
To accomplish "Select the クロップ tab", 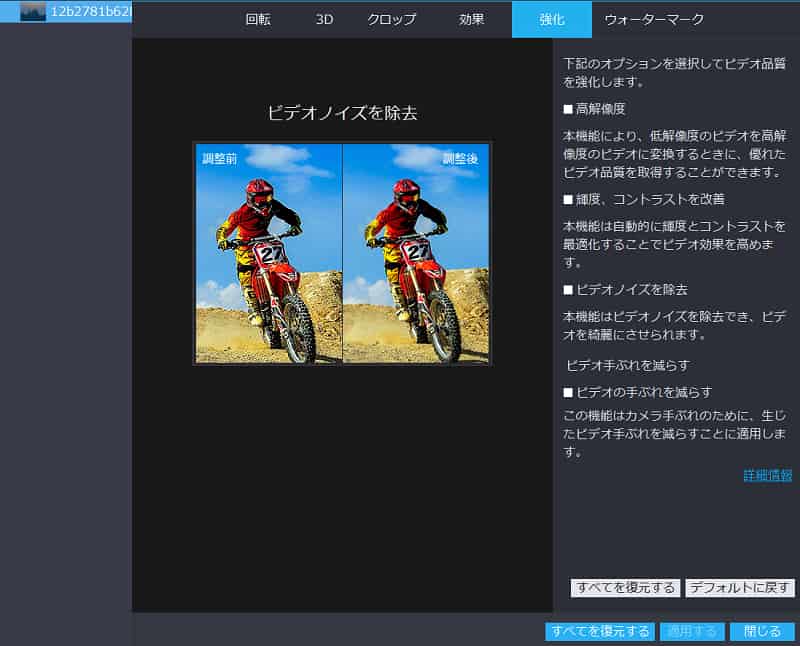I will click(x=390, y=19).
